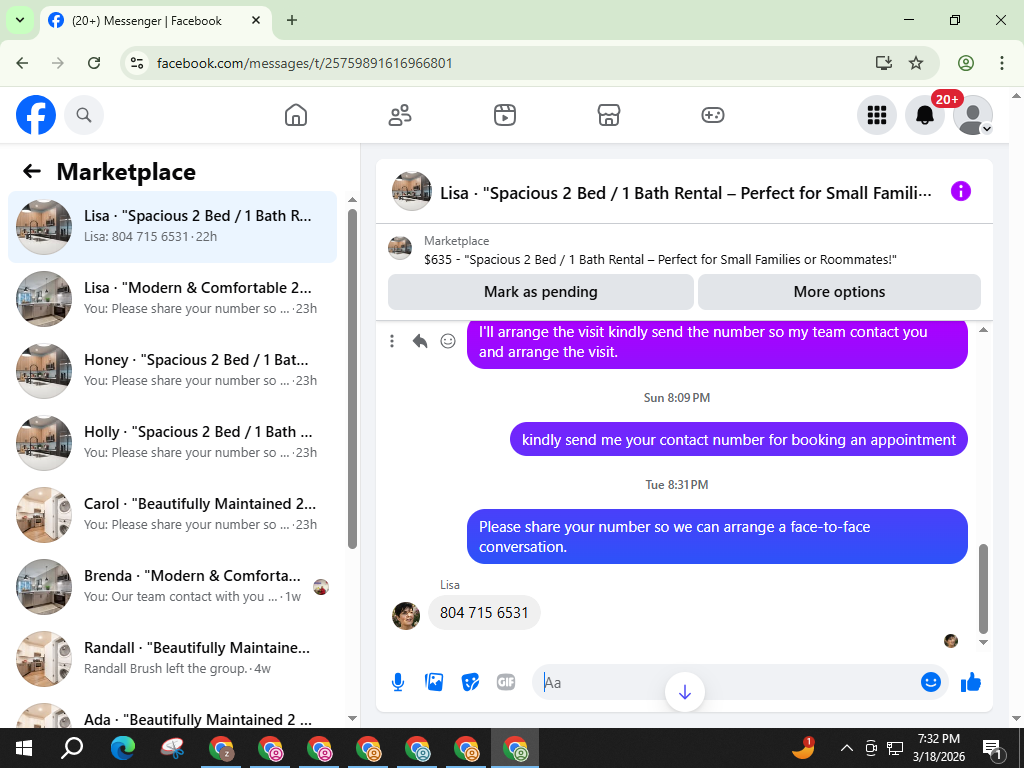Open Brenda Modern & Comfortable chat
Viewport: 1024px width, 768px height.
[x=172, y=586]
